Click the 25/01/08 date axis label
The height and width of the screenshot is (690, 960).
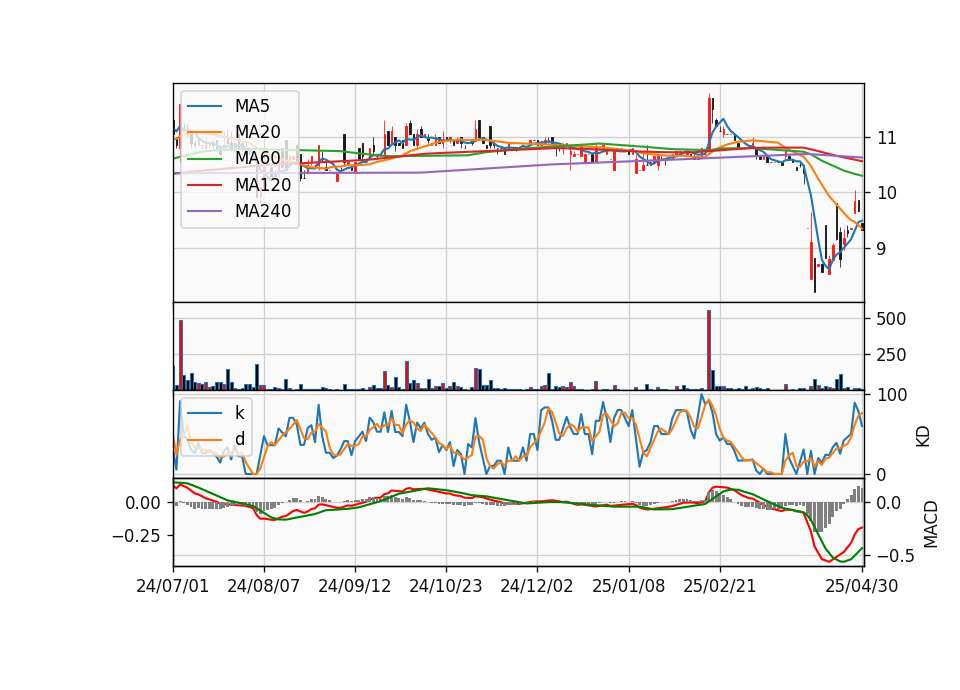[628, 586]
